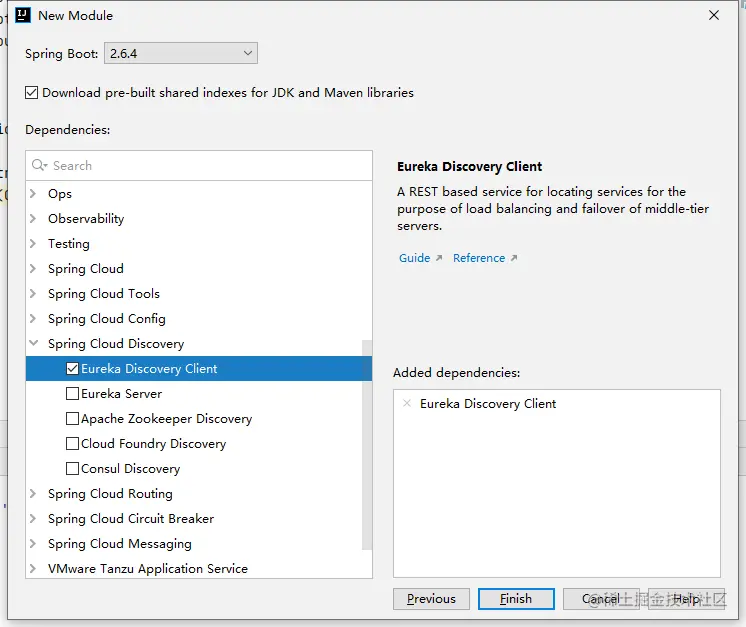Expand the Spring Cloud Circuit Breaker category
Viewport: 746px width, 627px height.
[33, 519]
